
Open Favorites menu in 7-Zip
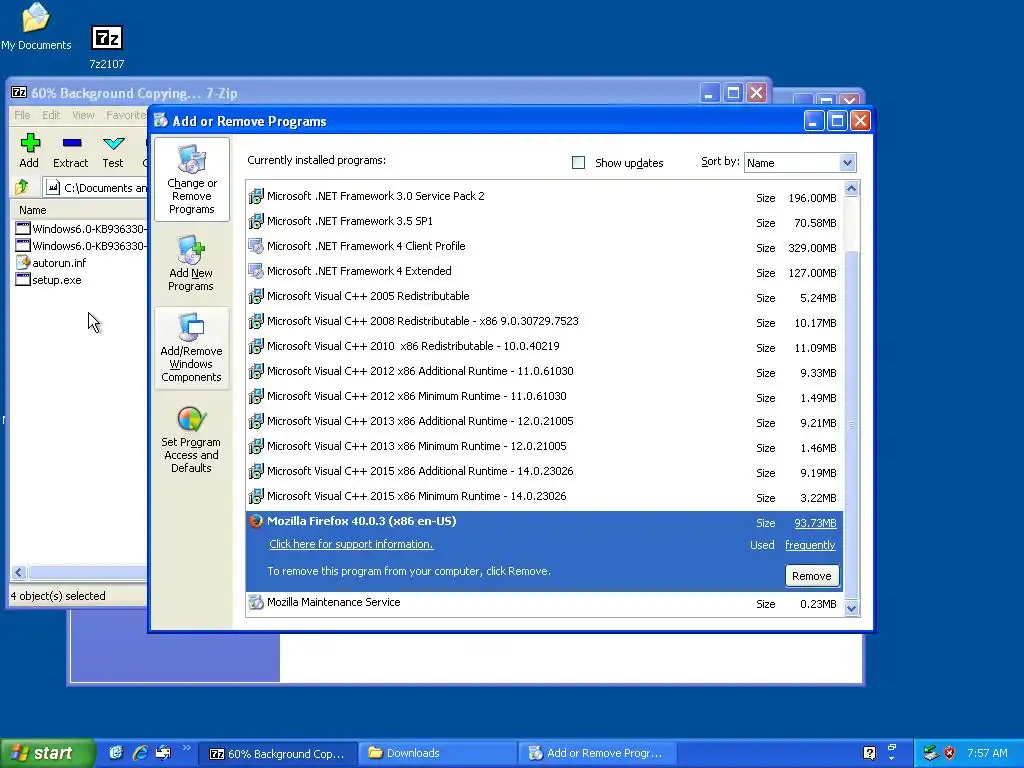126,115
